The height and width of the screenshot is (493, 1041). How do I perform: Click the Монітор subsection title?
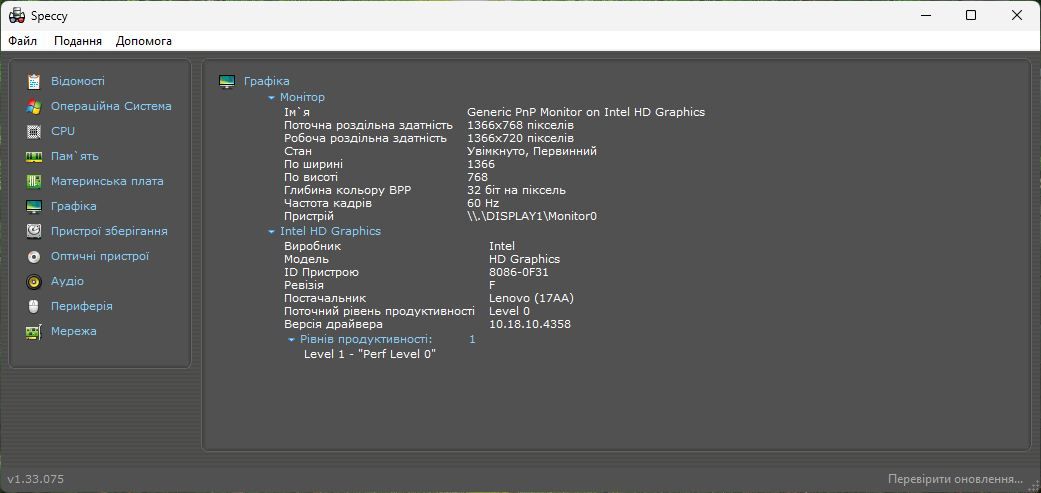(302, 97)
